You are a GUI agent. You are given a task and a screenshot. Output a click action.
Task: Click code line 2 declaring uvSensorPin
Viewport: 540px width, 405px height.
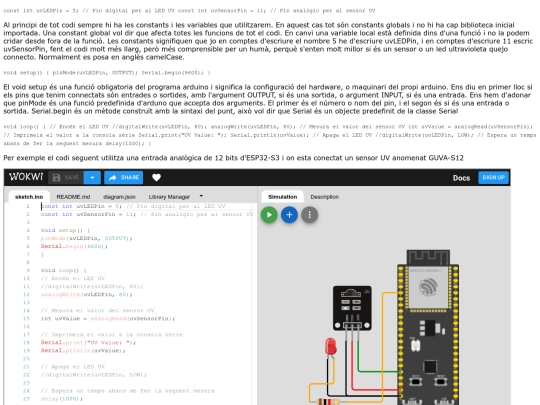[x=146, y=214]
